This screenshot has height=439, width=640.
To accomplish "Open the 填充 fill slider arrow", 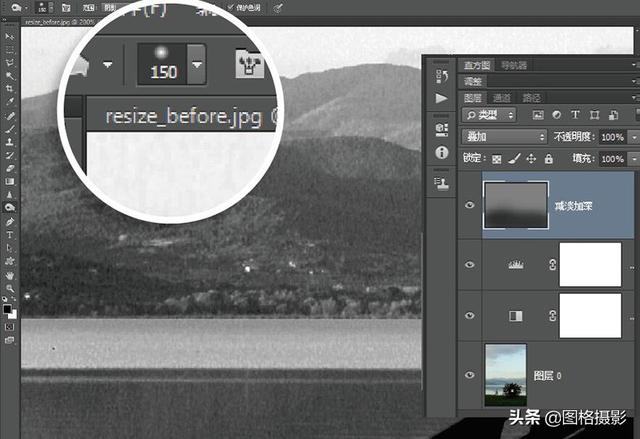I will (634, 159).
